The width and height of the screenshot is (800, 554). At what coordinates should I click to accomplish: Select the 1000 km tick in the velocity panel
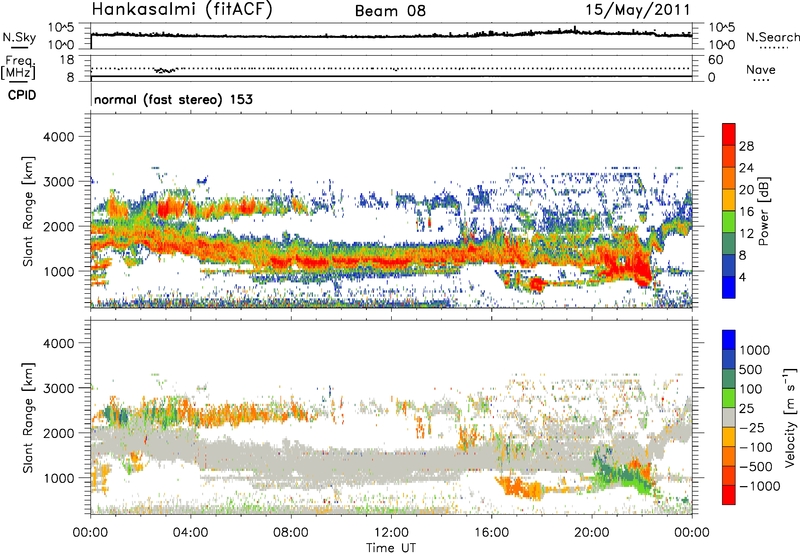point(58,478)
